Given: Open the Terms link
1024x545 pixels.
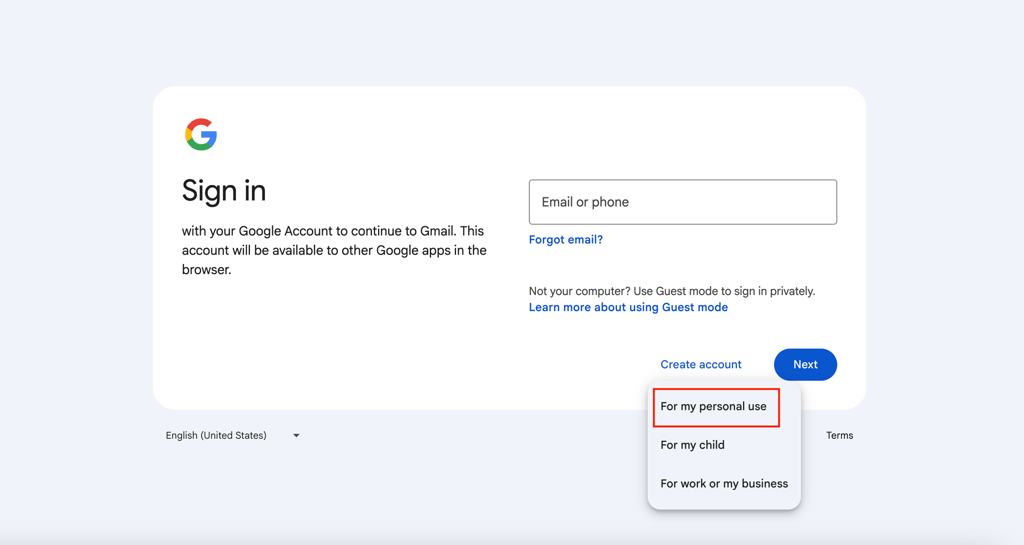Looking at the screenshot, I should point(839,435).
